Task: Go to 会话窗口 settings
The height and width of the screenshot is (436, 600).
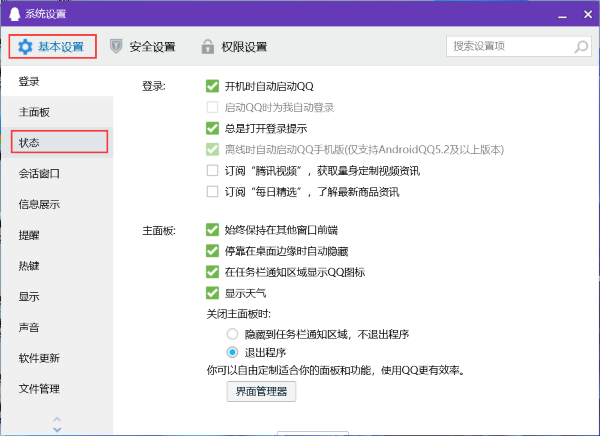Action: click(x=40, y=173)
